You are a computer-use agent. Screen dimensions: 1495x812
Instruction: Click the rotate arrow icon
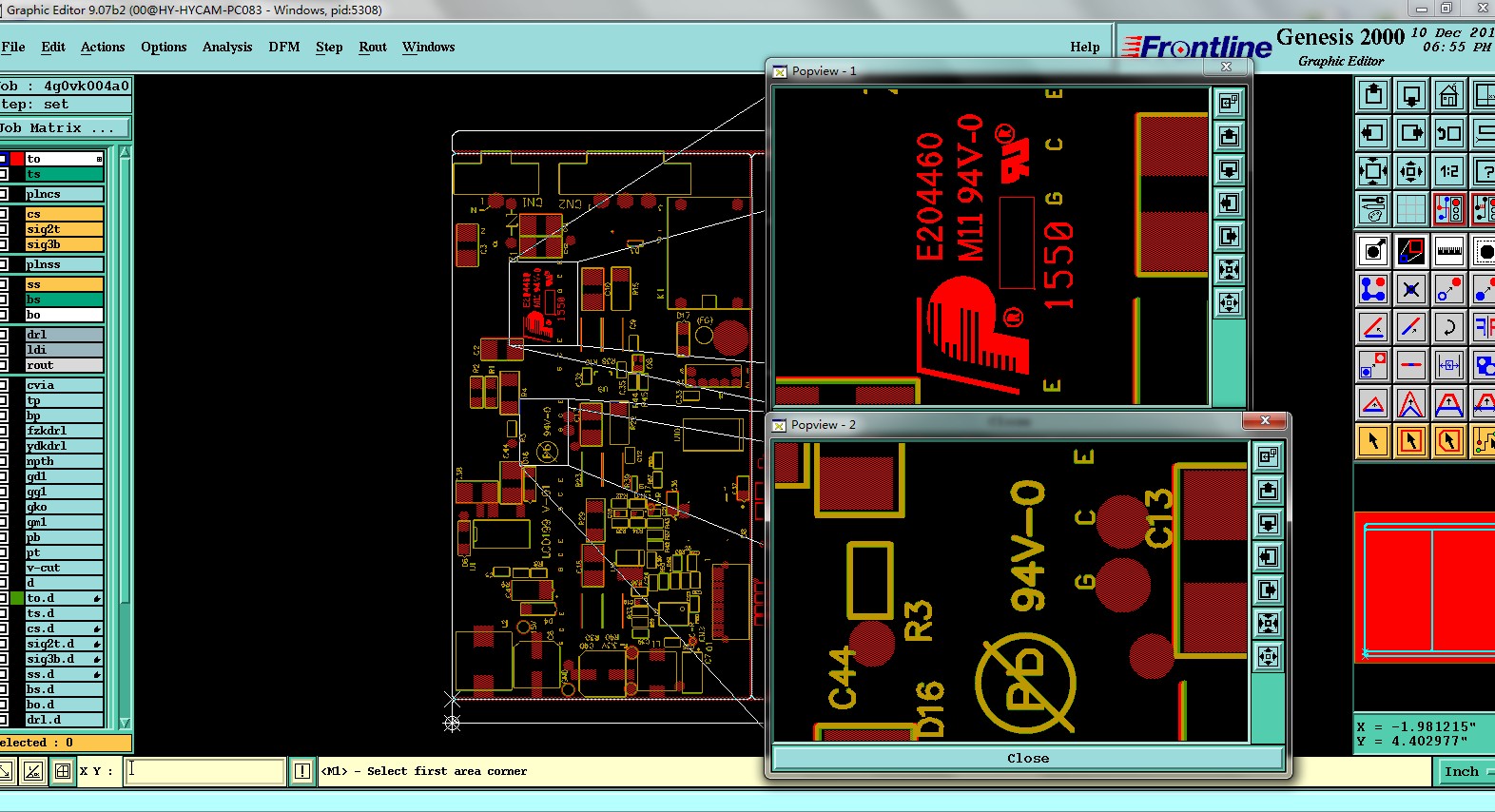(1448, 327)
